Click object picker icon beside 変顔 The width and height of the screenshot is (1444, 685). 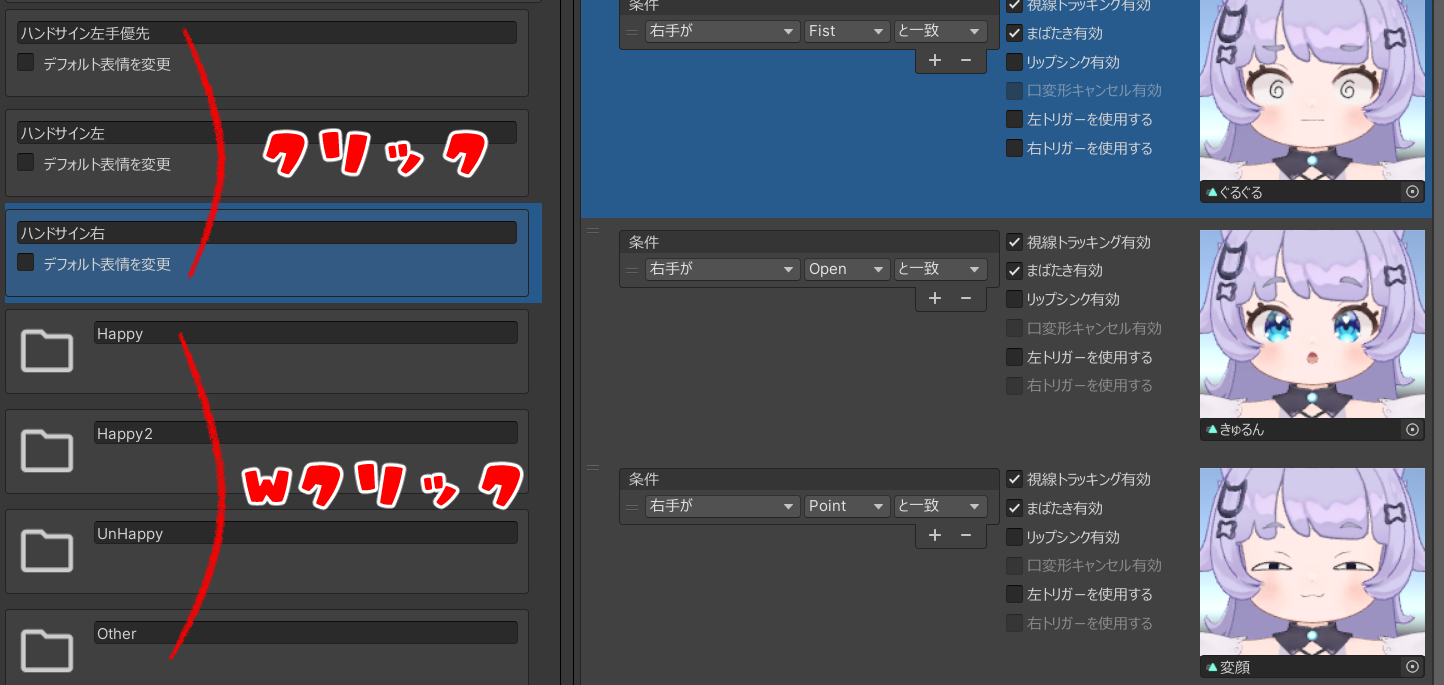point(1412,667)
